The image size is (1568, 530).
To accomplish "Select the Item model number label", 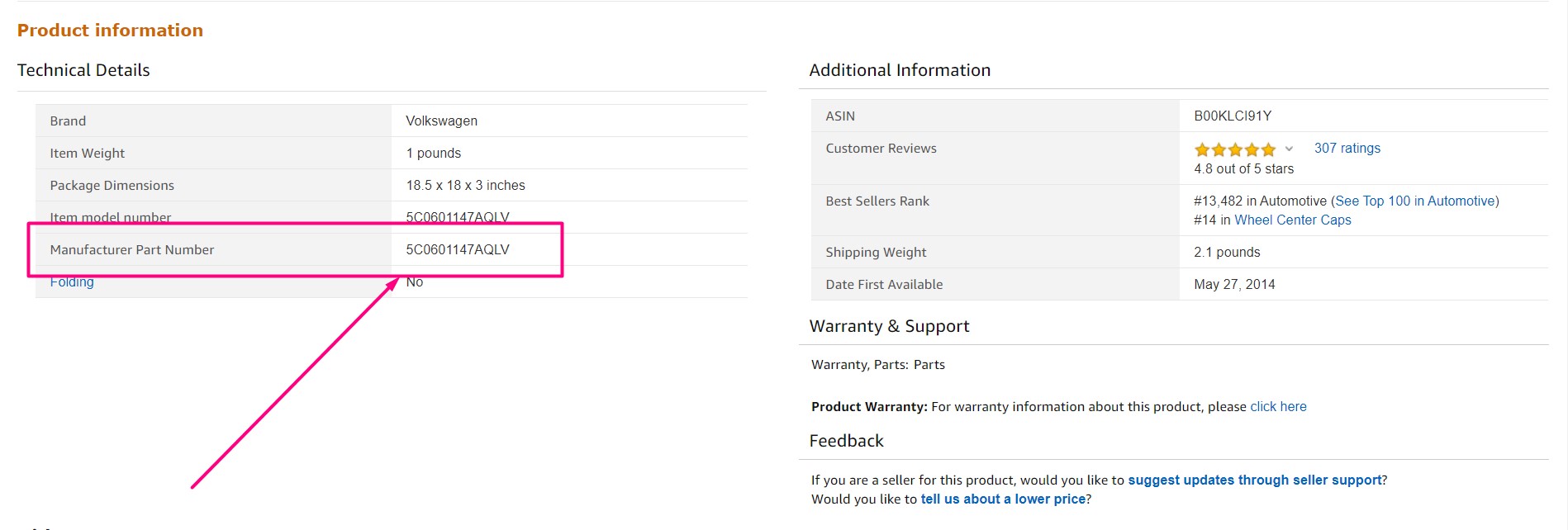I will pos(110,217).
